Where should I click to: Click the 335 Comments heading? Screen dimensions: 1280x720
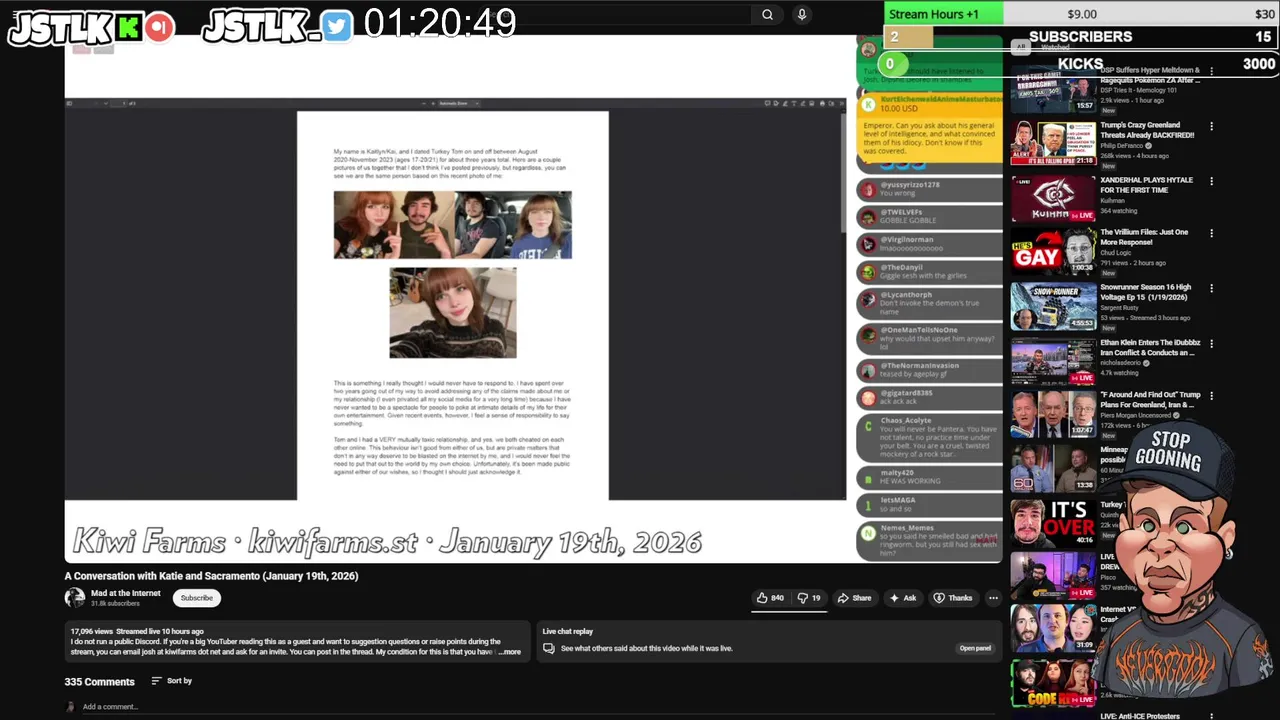(99, 682)
